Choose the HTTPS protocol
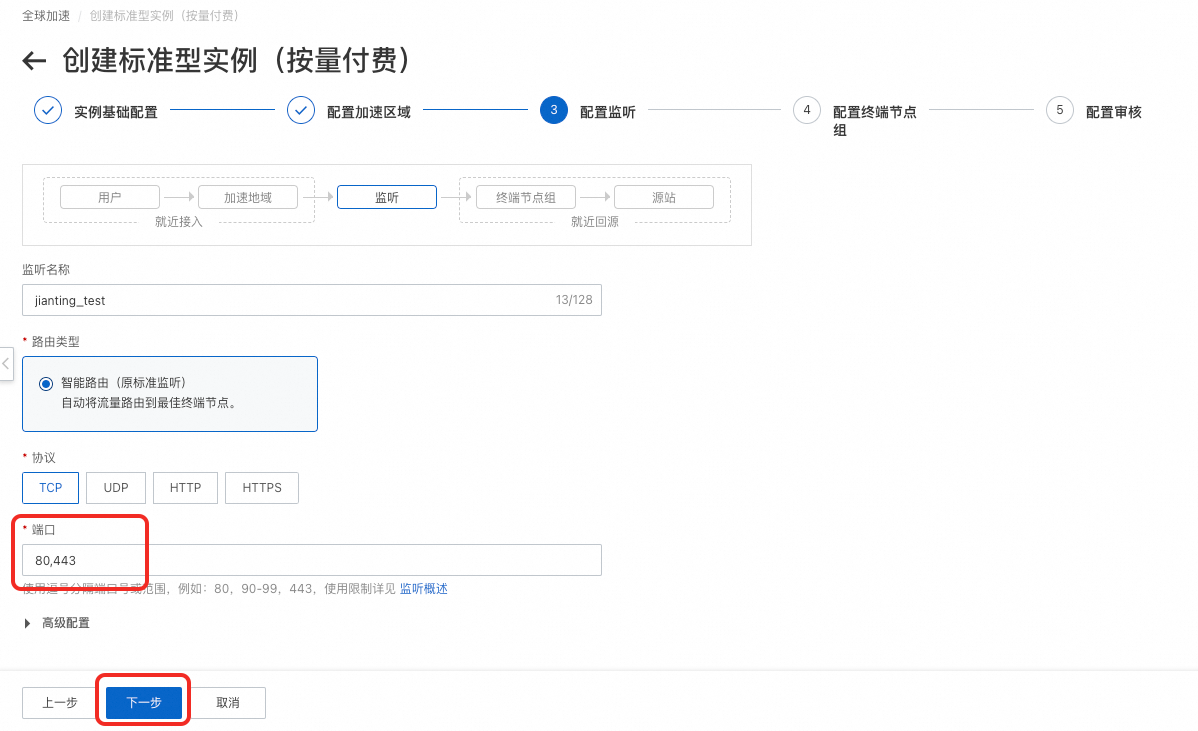The width and height of the screenshot is (1198, 731). tap(262, 487)
